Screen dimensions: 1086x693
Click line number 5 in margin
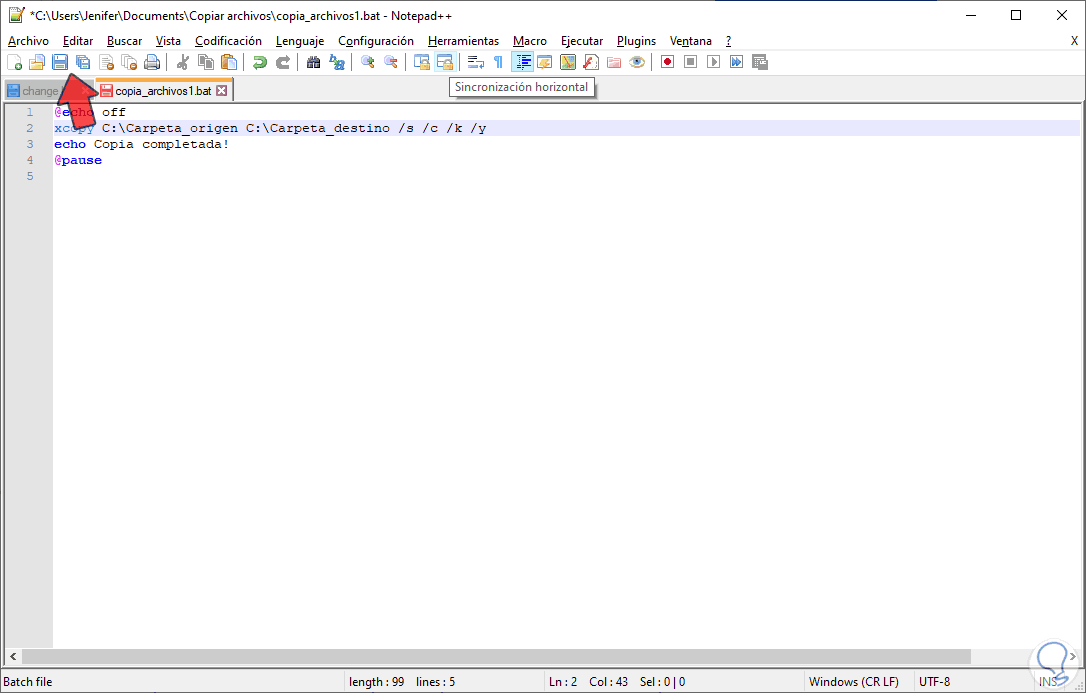point(30,176)
